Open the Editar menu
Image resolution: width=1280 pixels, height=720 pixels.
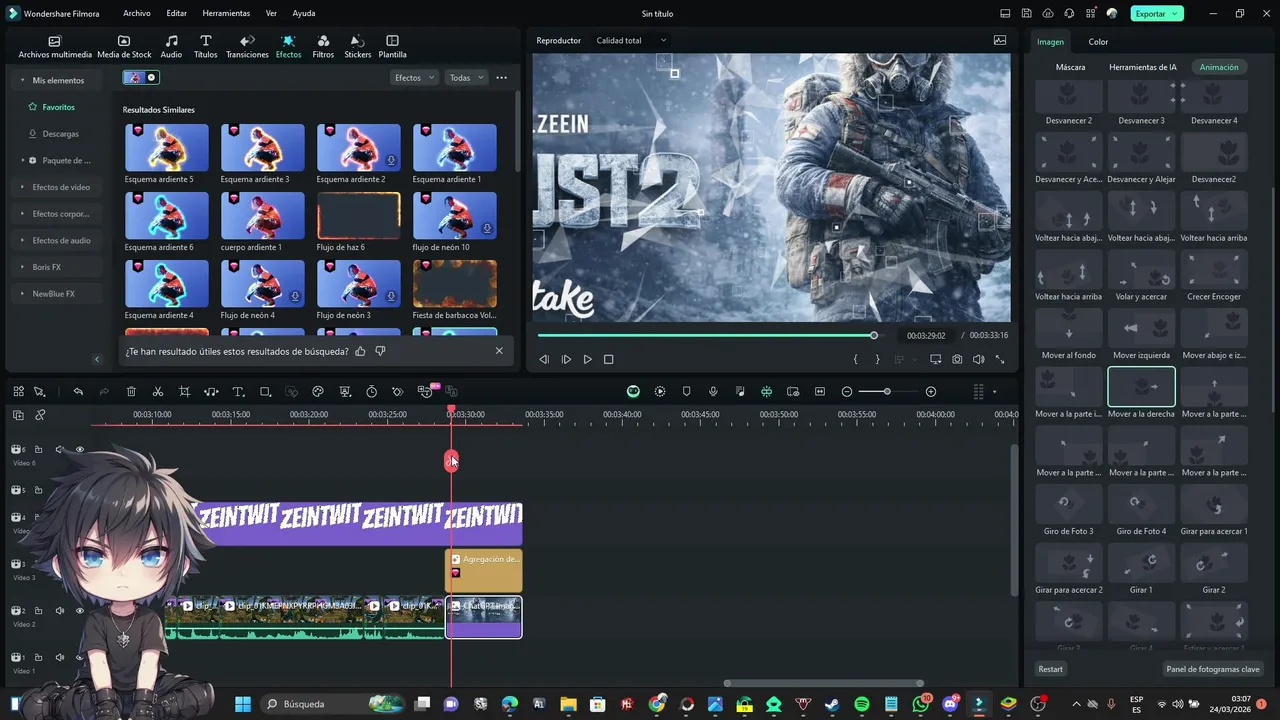(x=176, y=13)
